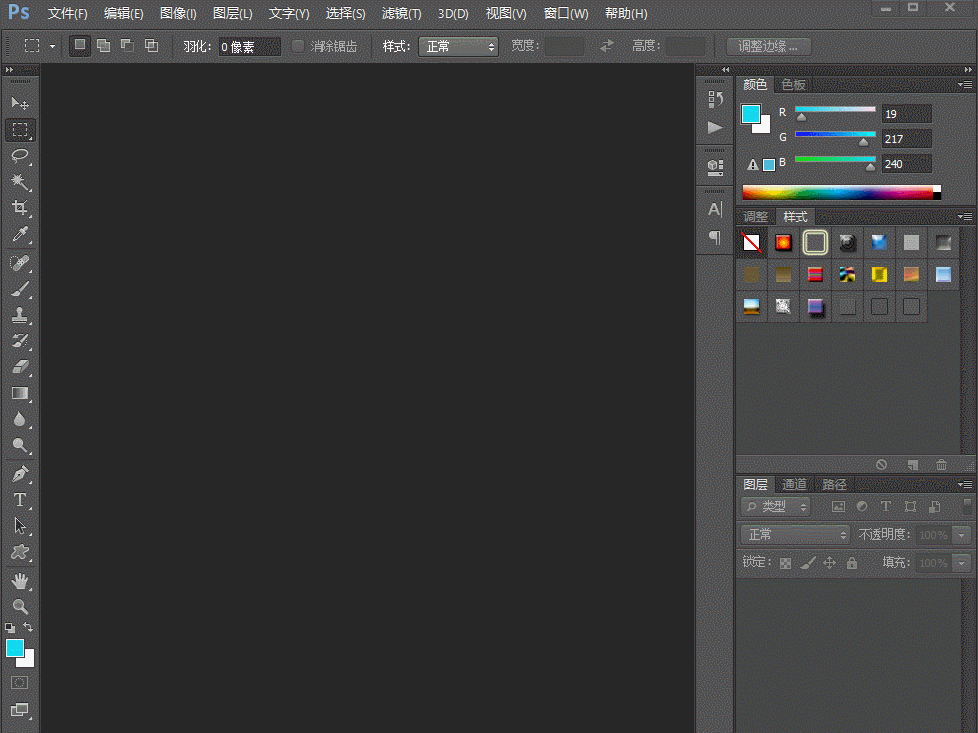The image size is (978, 733).
Task: Select the Hand tool
Action: 20,581
